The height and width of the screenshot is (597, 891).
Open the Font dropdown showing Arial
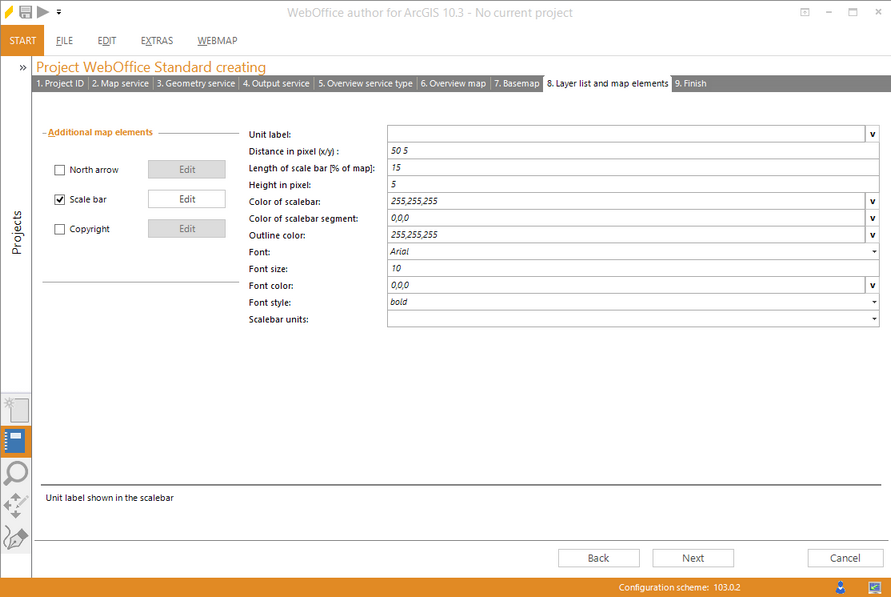pos(873,251)
